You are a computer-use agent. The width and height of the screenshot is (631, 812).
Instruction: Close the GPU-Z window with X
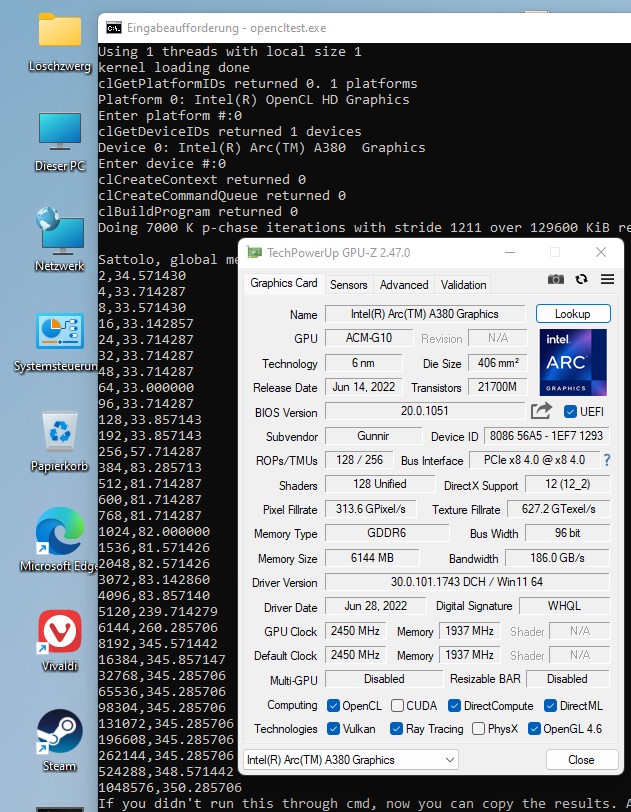click(x=601, y=252)
